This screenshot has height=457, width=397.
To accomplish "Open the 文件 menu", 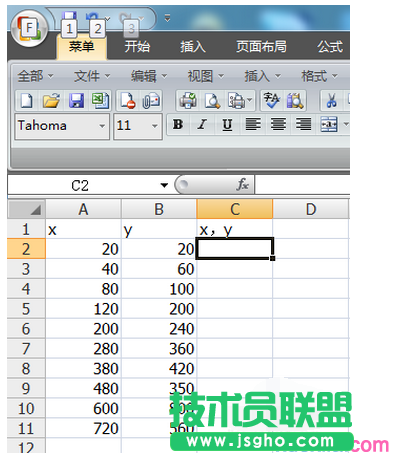I will (x=92, y=76).
